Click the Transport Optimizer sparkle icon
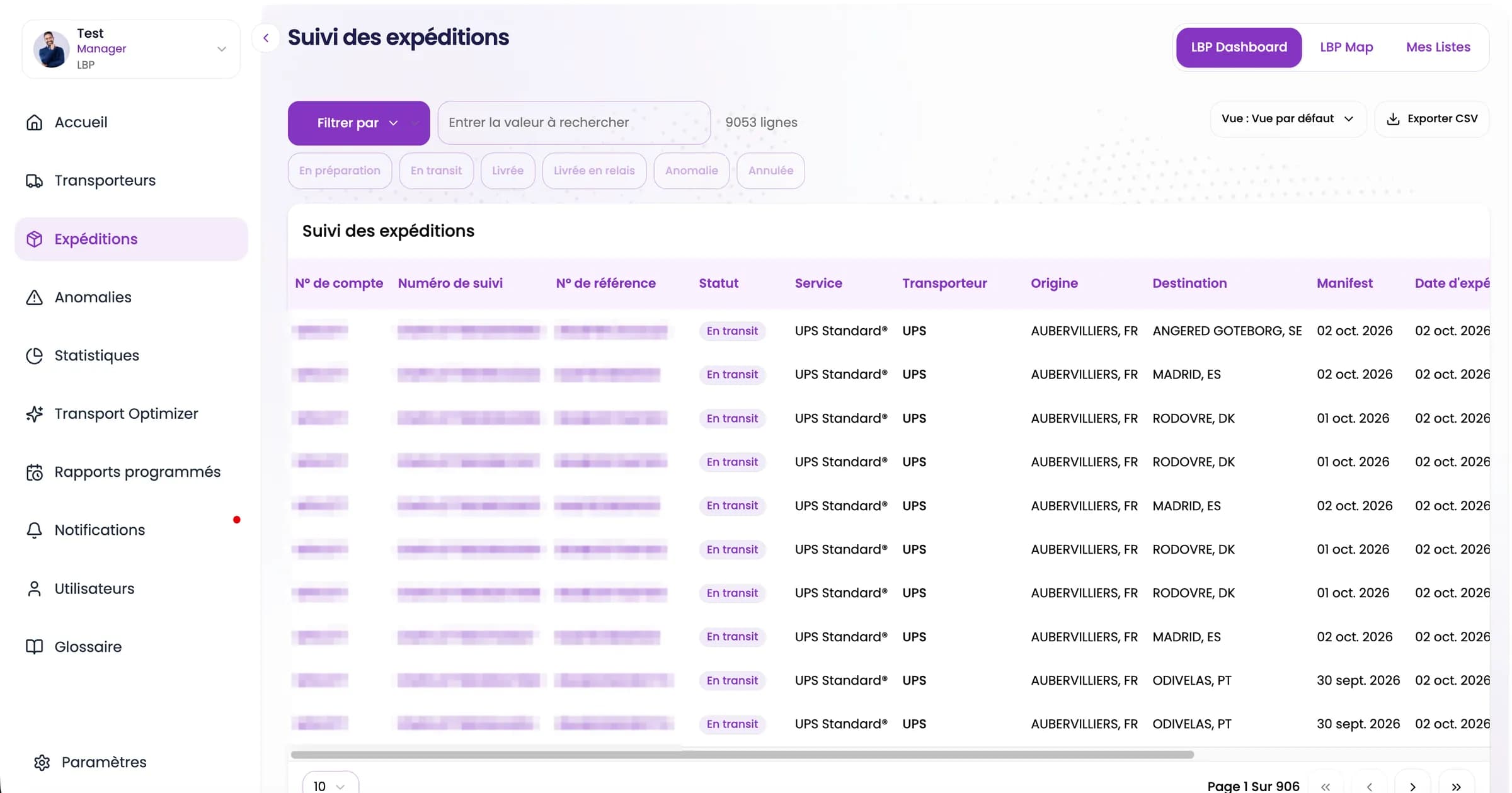This screenshot has width=1512, height=793. [x=34, y=414]
